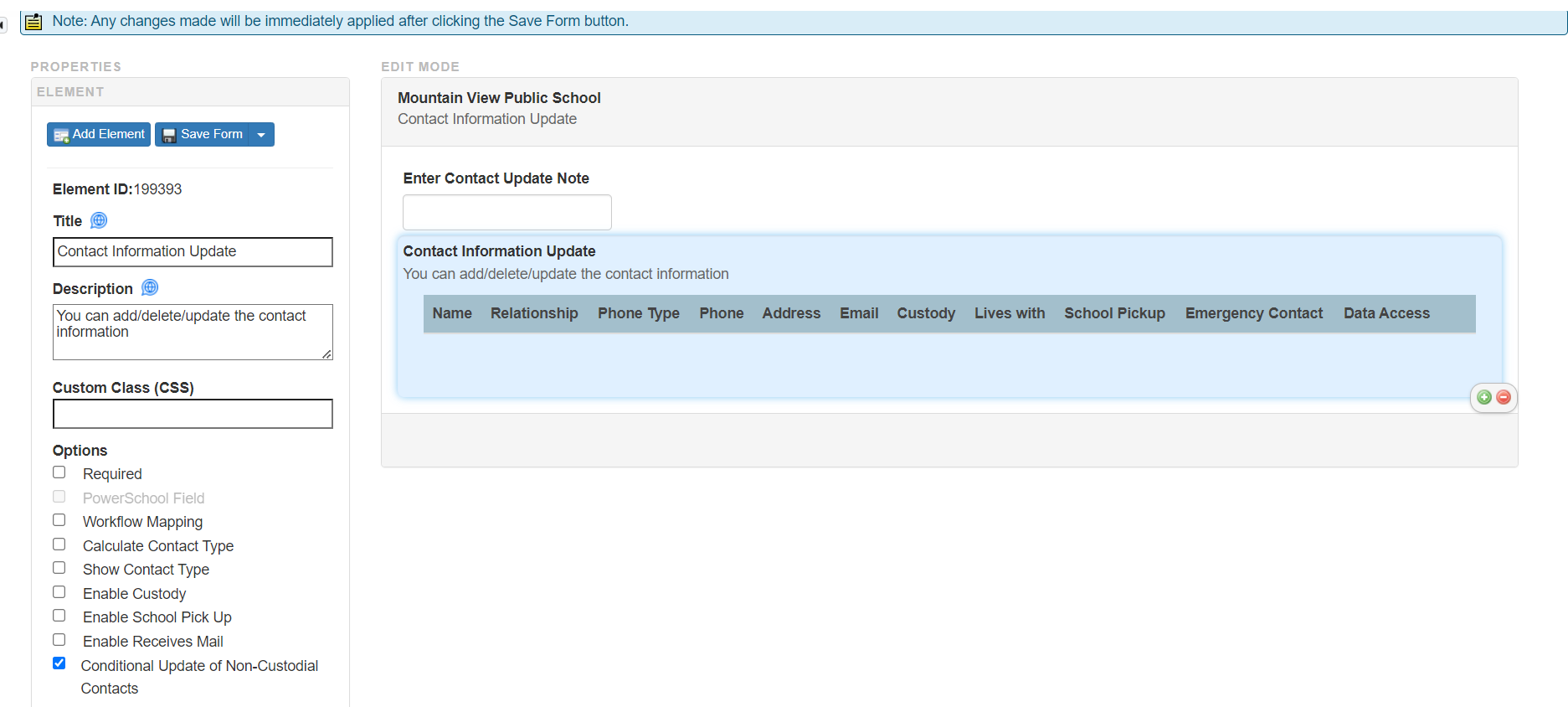The height and width of the screenshot is (707, 1568).
Task: Click the globe icon next to Description
Action: pyautogui.click(x=150, y=287)
